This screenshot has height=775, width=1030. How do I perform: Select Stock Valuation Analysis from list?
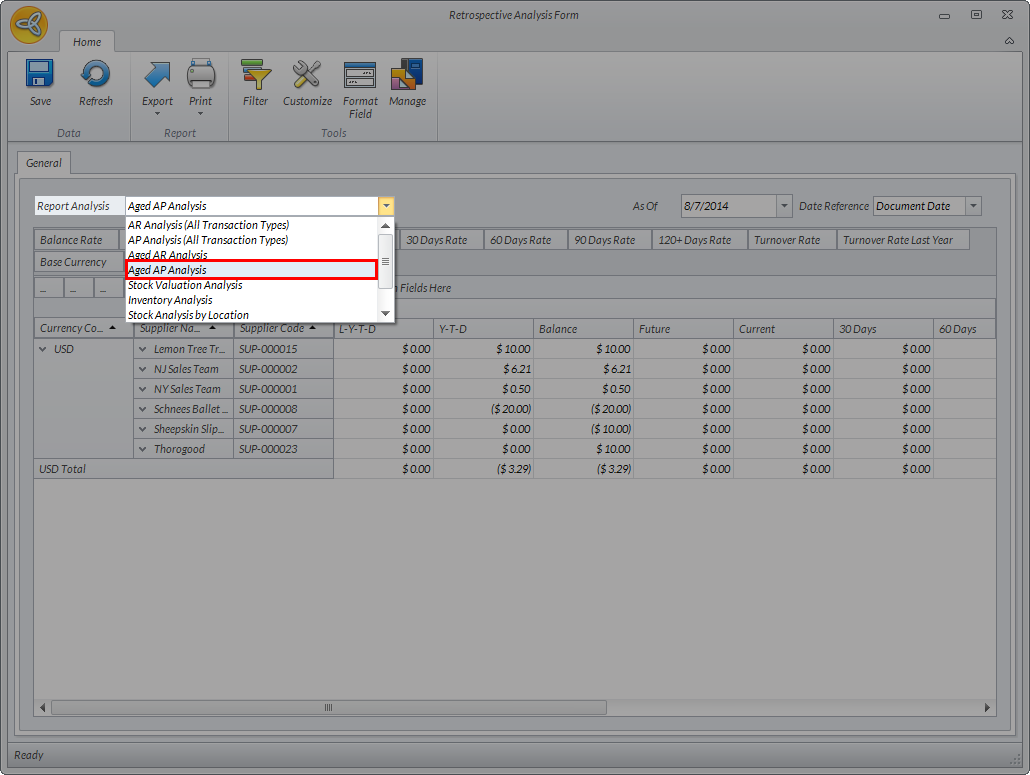click(x=185, y=285)
